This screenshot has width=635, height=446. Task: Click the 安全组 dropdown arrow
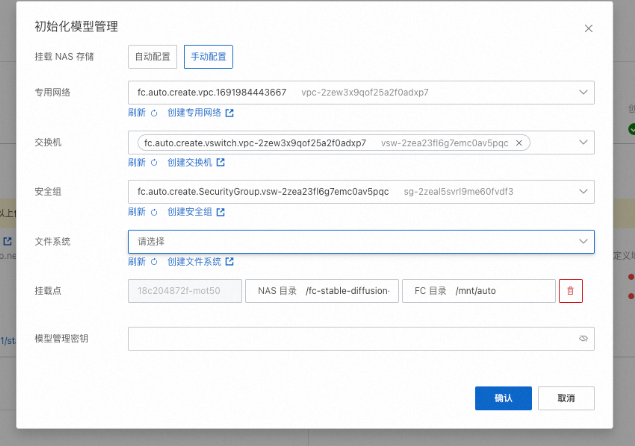click(583, 192)
